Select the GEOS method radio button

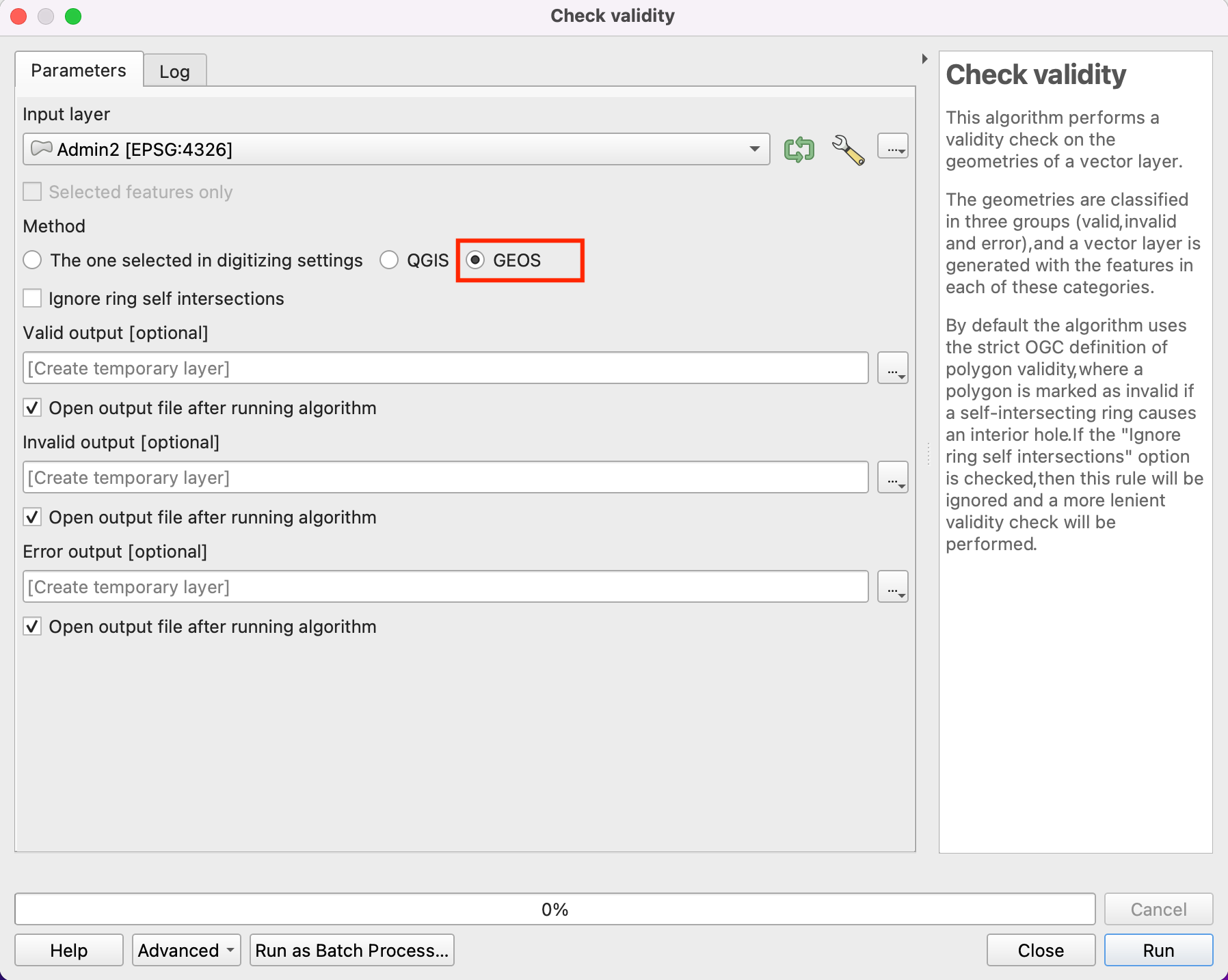point(476,260)
